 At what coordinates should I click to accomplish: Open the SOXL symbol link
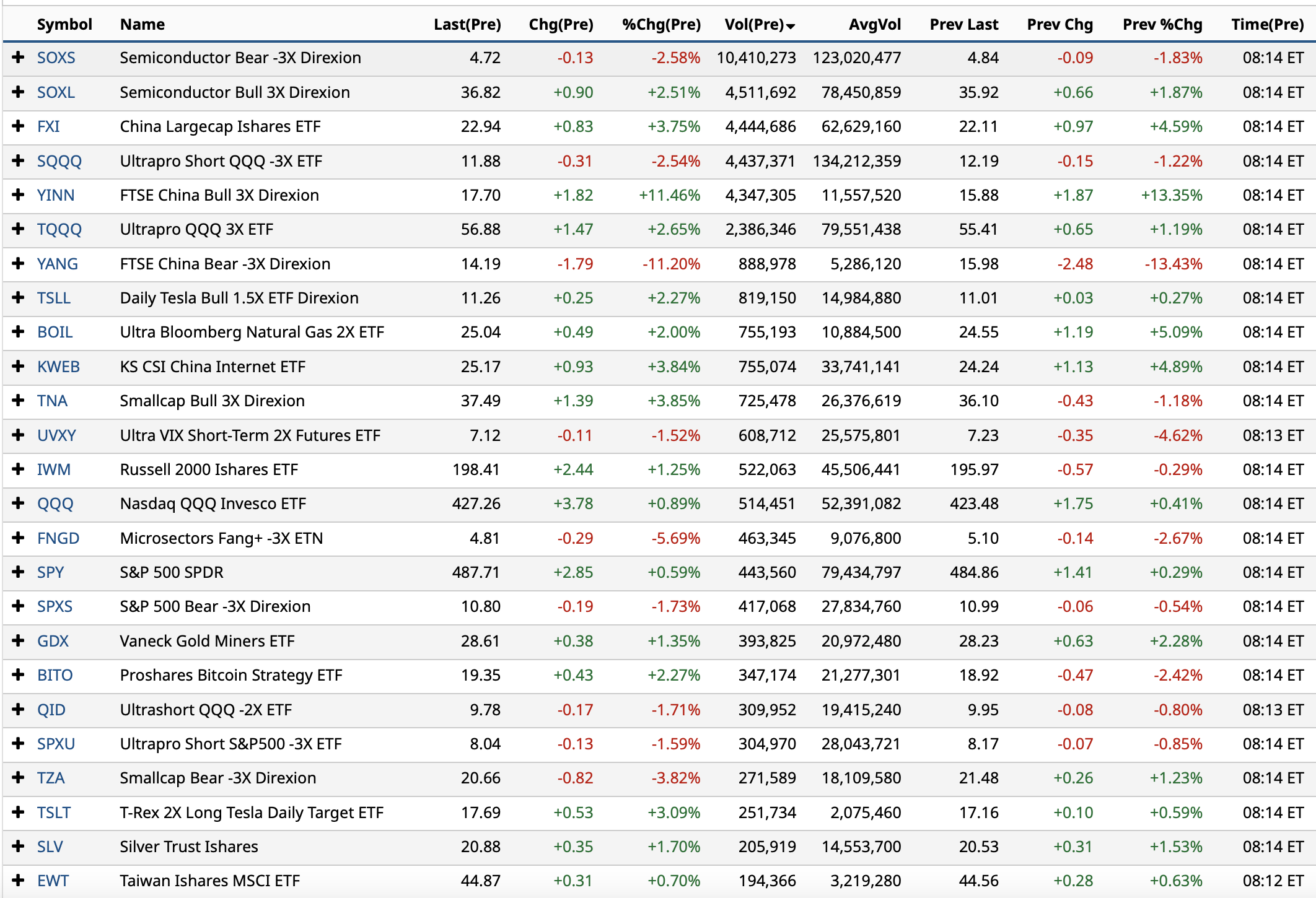(56, 92)
